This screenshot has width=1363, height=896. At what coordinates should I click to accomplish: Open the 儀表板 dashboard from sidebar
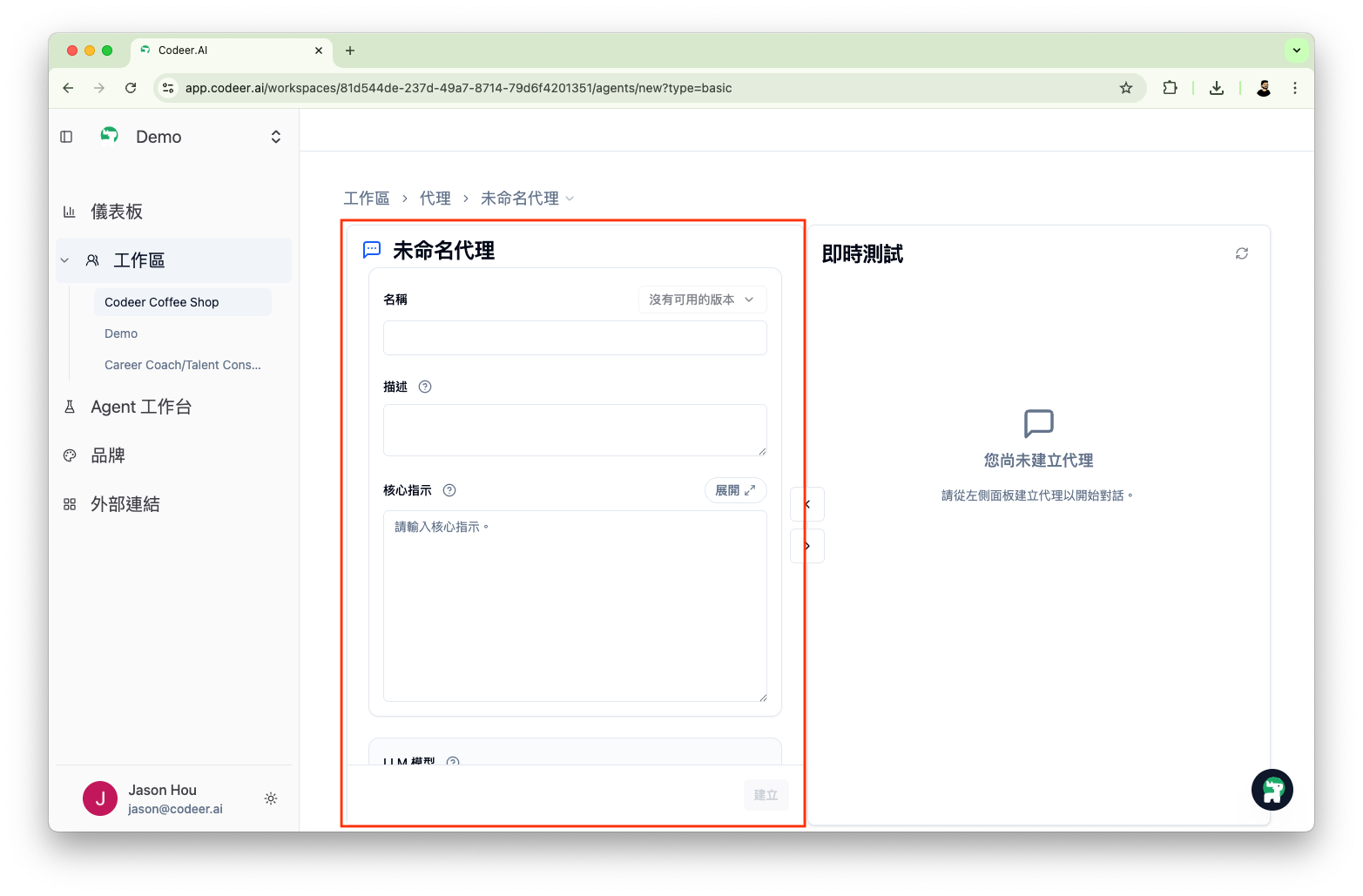(118, 211)
